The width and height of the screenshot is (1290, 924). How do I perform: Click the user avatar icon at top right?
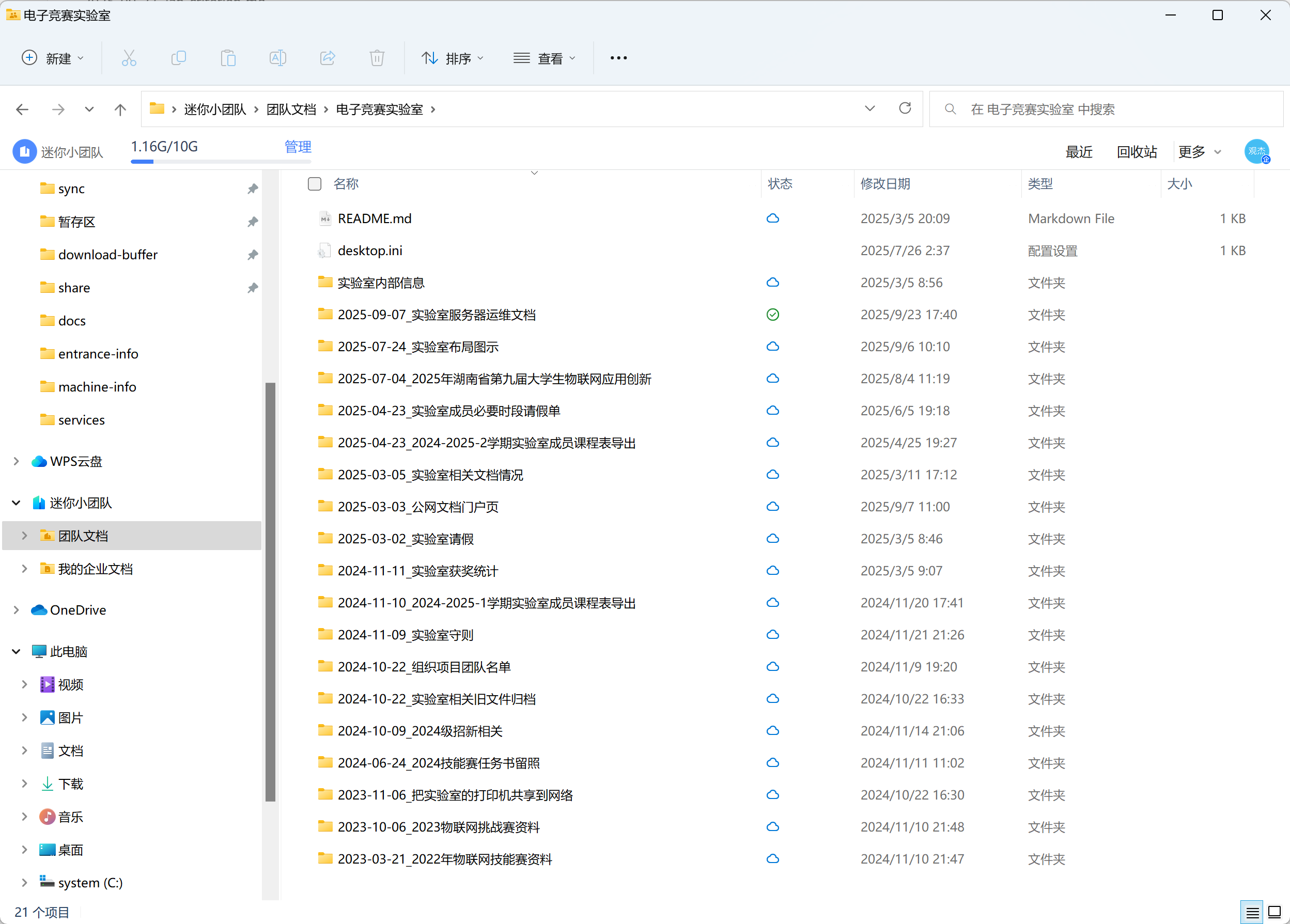click(x=1256, y=152)
